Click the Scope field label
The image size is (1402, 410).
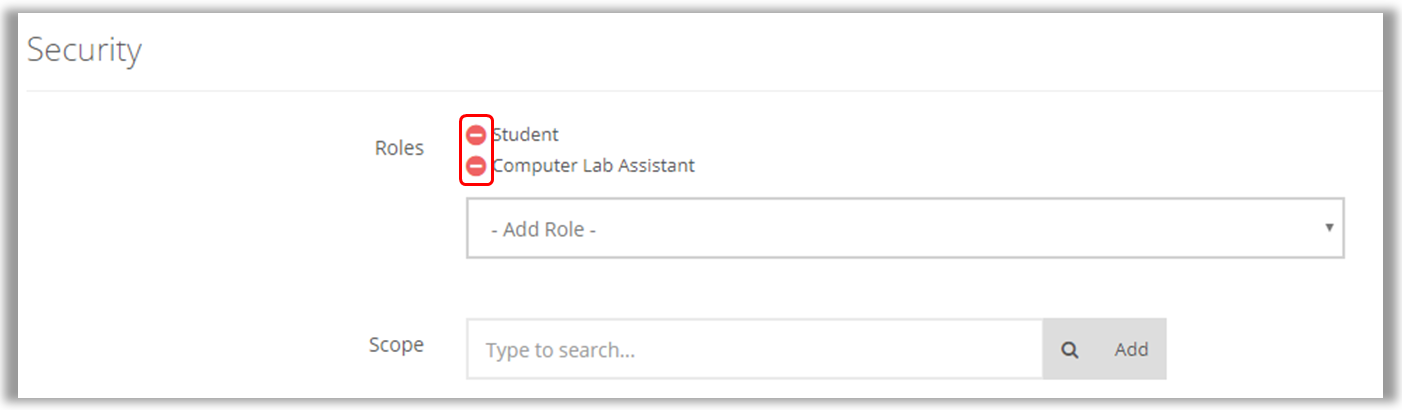[396, 345]
